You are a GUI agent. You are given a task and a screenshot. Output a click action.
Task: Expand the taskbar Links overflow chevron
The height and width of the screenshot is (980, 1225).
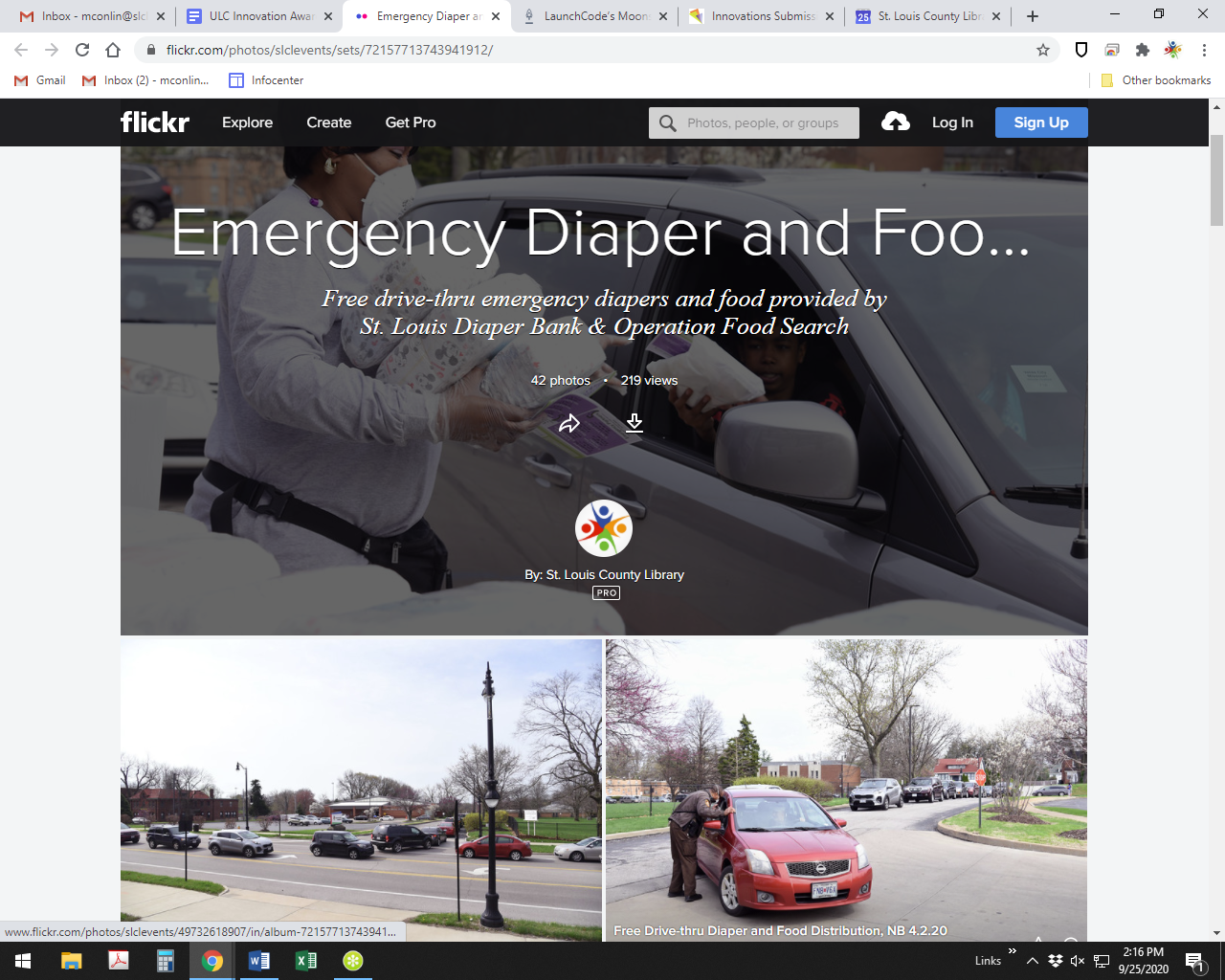[x=1012, y=951]
